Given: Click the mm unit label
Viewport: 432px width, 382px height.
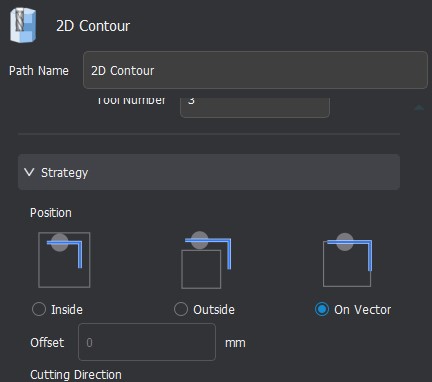Looking at the screenshot, I should [x=235, y=343].
